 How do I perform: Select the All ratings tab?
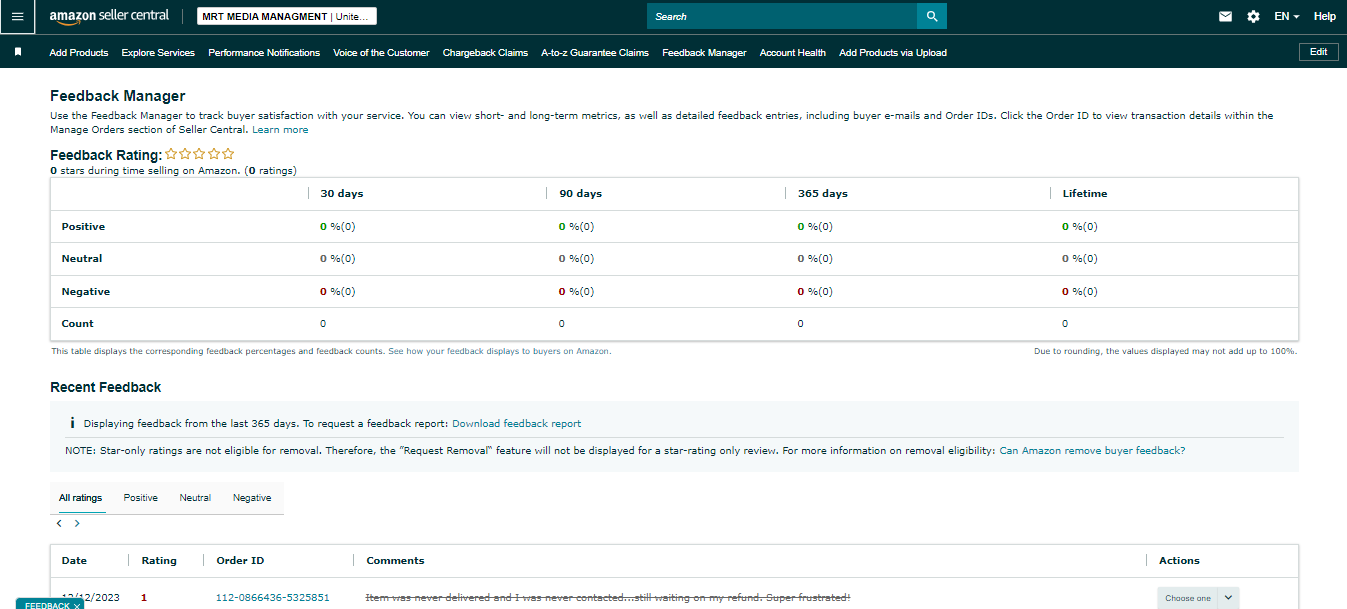80,498
